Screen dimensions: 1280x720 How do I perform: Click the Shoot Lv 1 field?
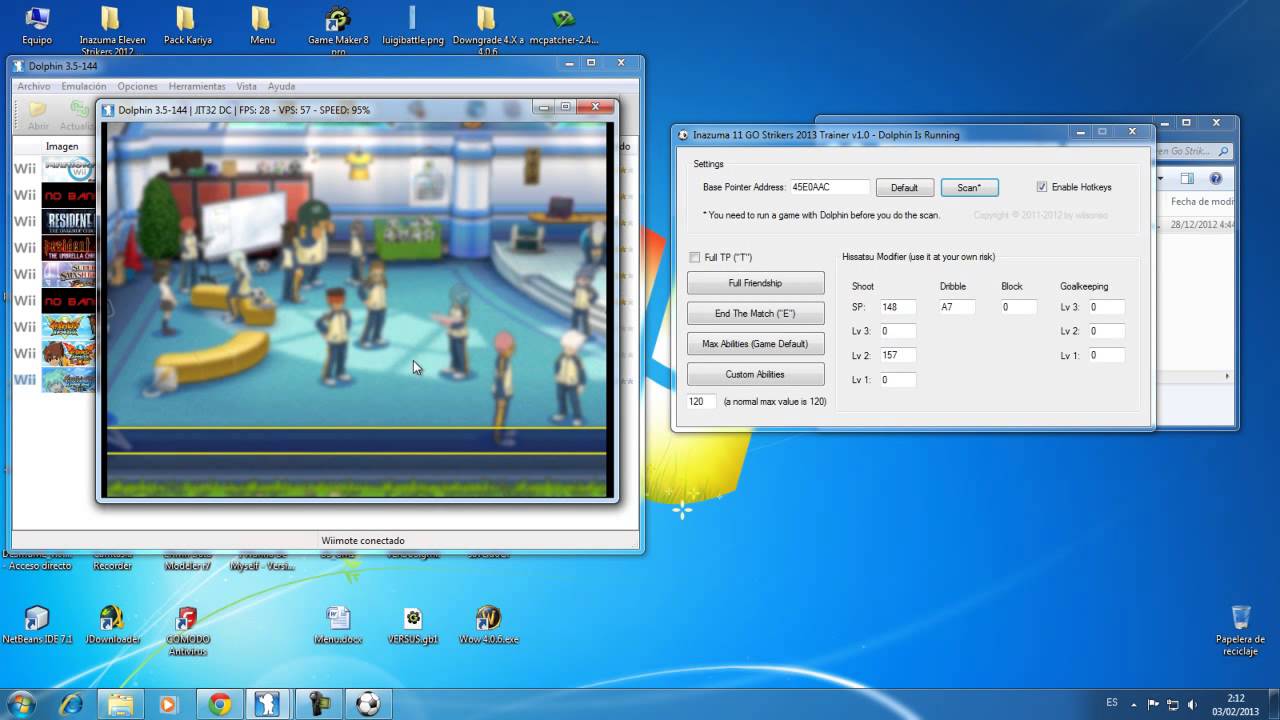[897, 380]
